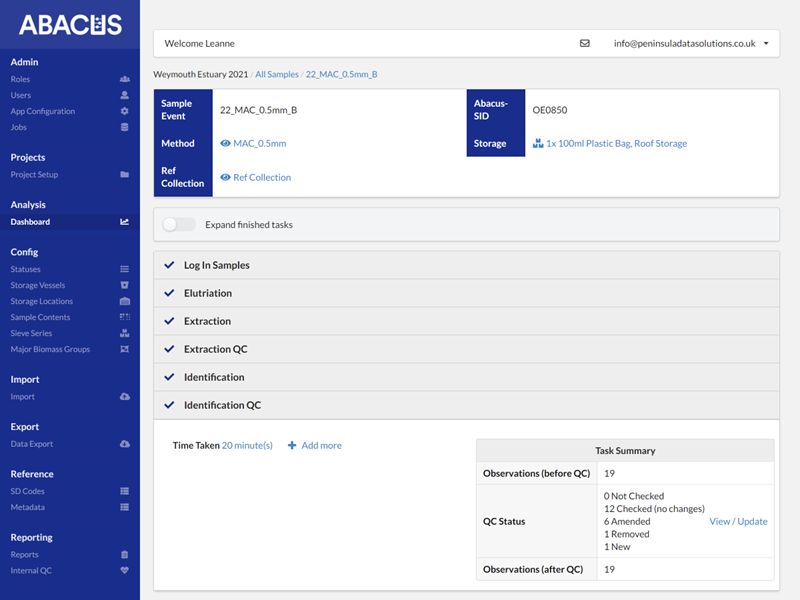Toggle the Expand finished tasks switch
The image size is (800, 600).
(x=180, y=225)
